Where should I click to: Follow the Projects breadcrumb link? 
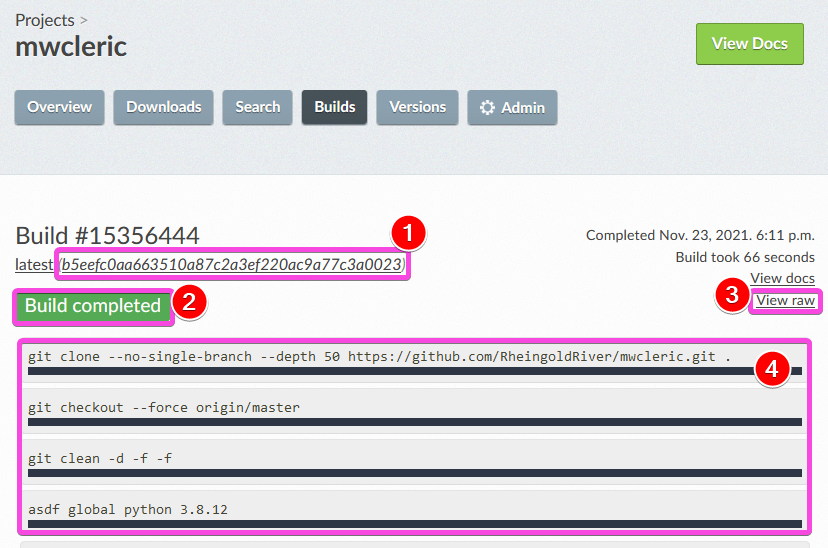click(x=45, y=20)
